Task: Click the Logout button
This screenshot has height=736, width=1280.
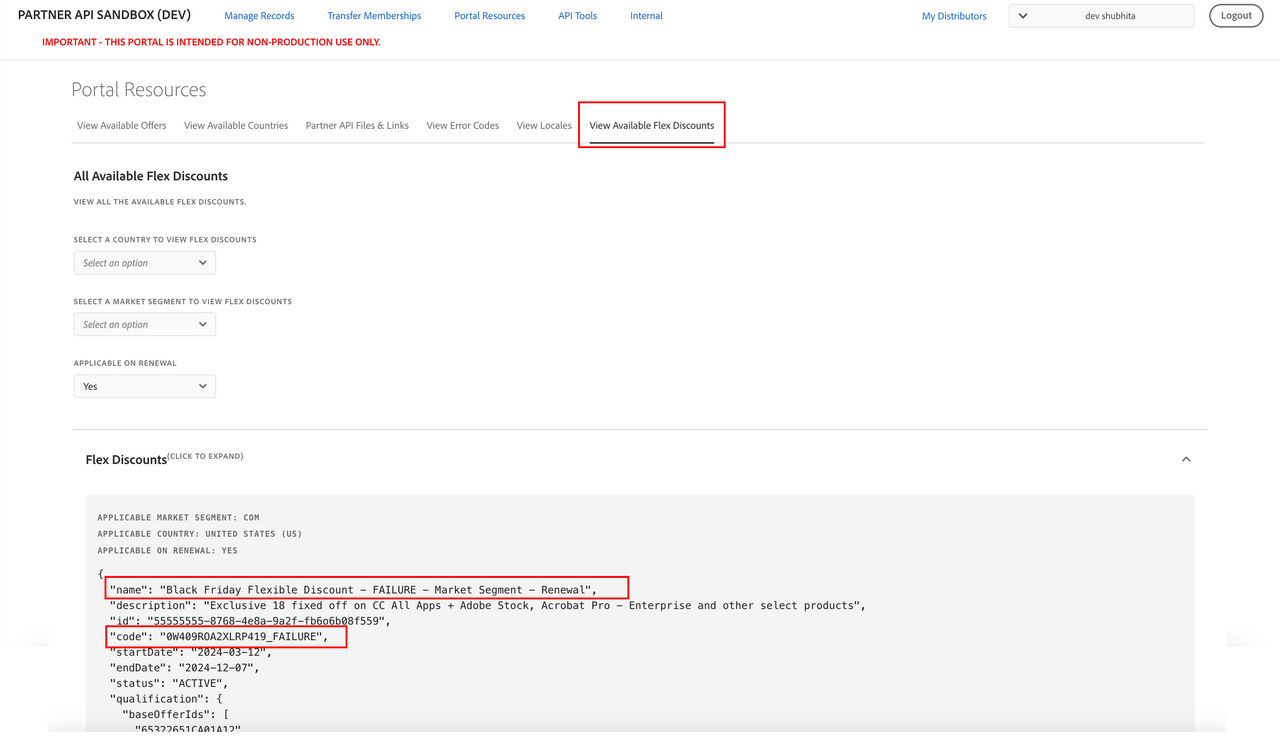Action: point(1236,15)
